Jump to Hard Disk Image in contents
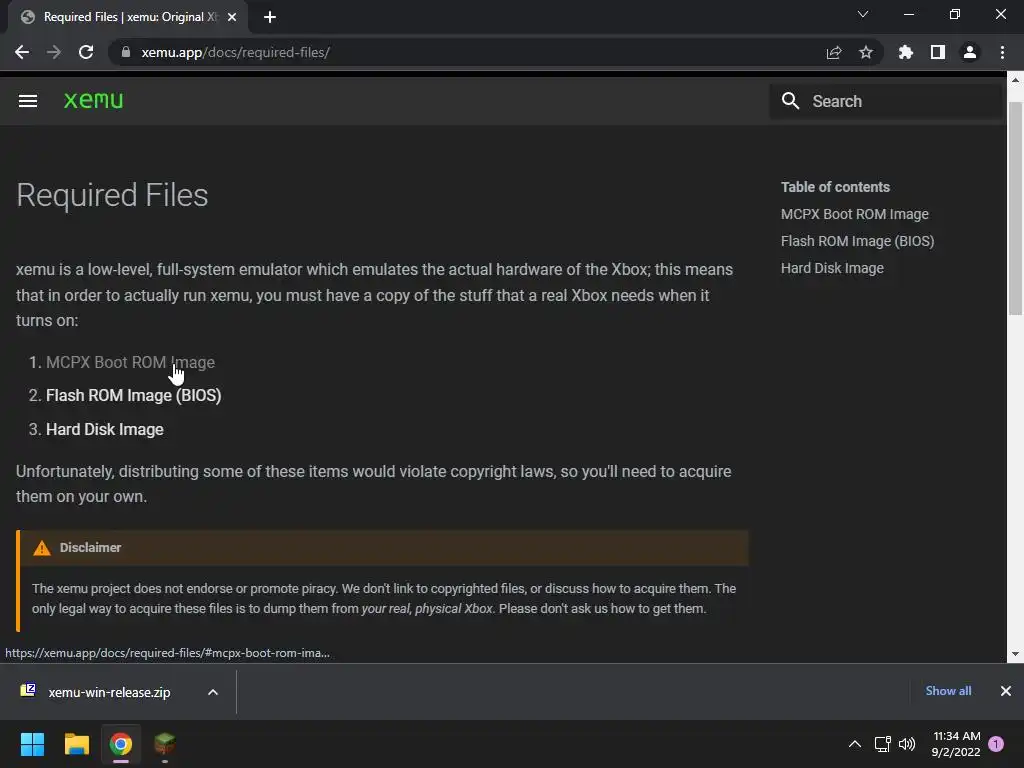Screen dimensions: 1024x768 tap(832, 268)
